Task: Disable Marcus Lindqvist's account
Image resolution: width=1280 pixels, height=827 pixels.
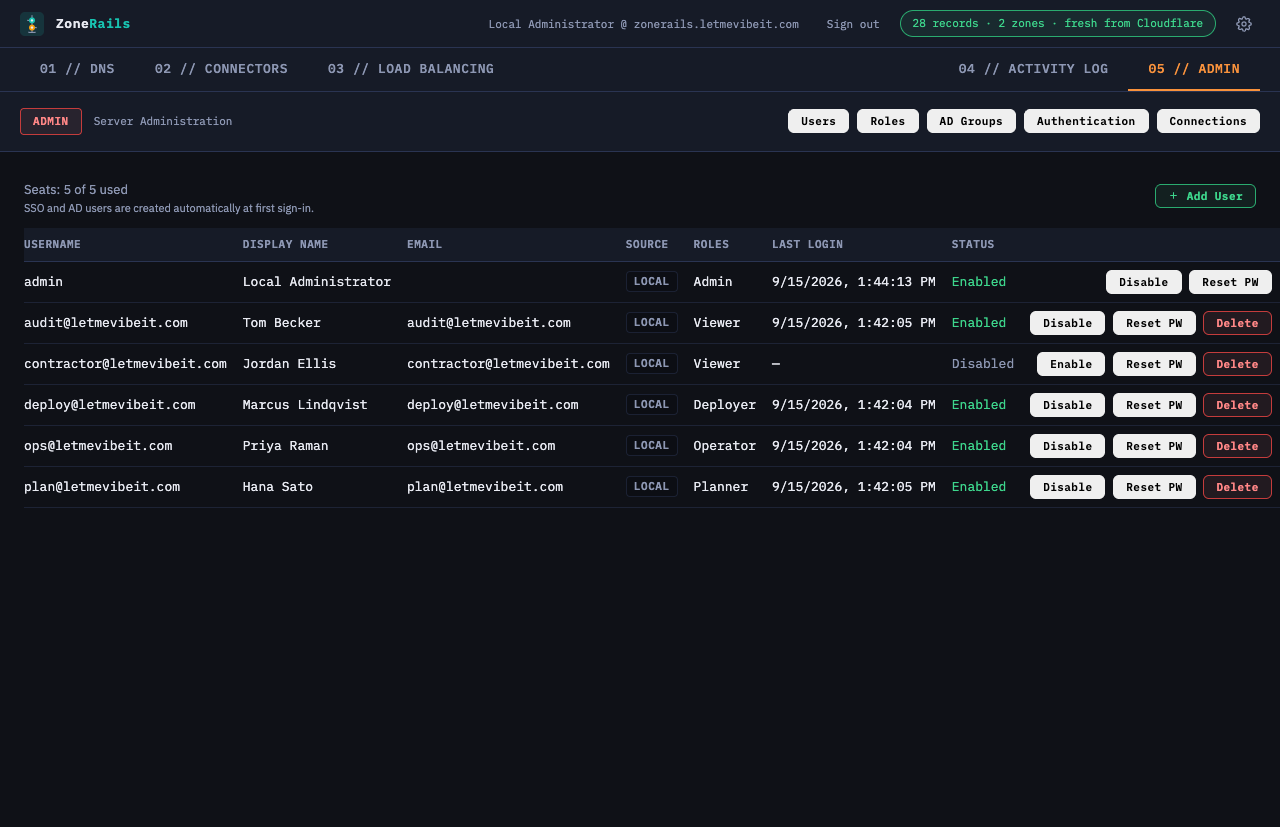Action: tap(1068, 405)
